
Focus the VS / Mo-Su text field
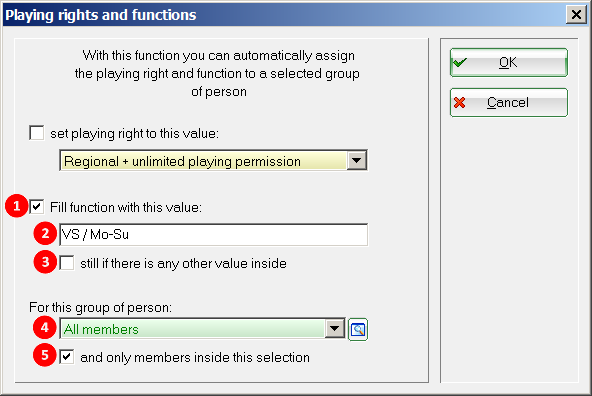[214, 234]
